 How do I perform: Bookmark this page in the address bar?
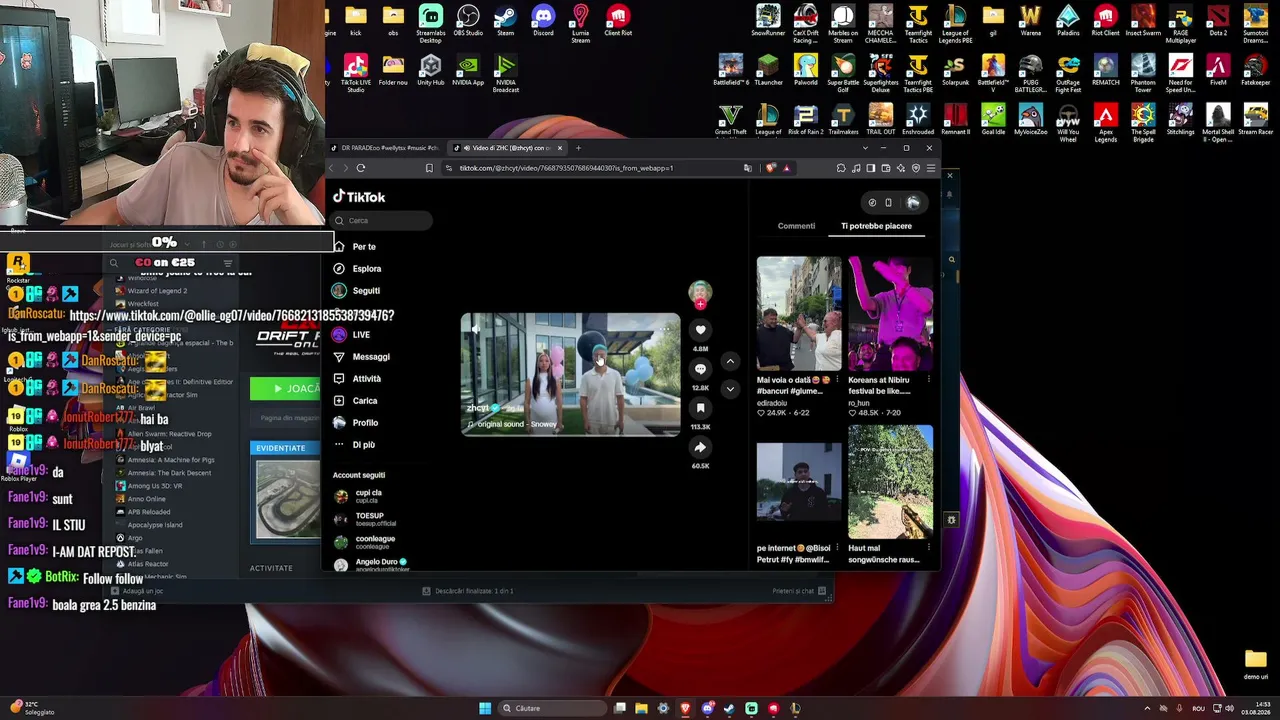click(429, 168)
